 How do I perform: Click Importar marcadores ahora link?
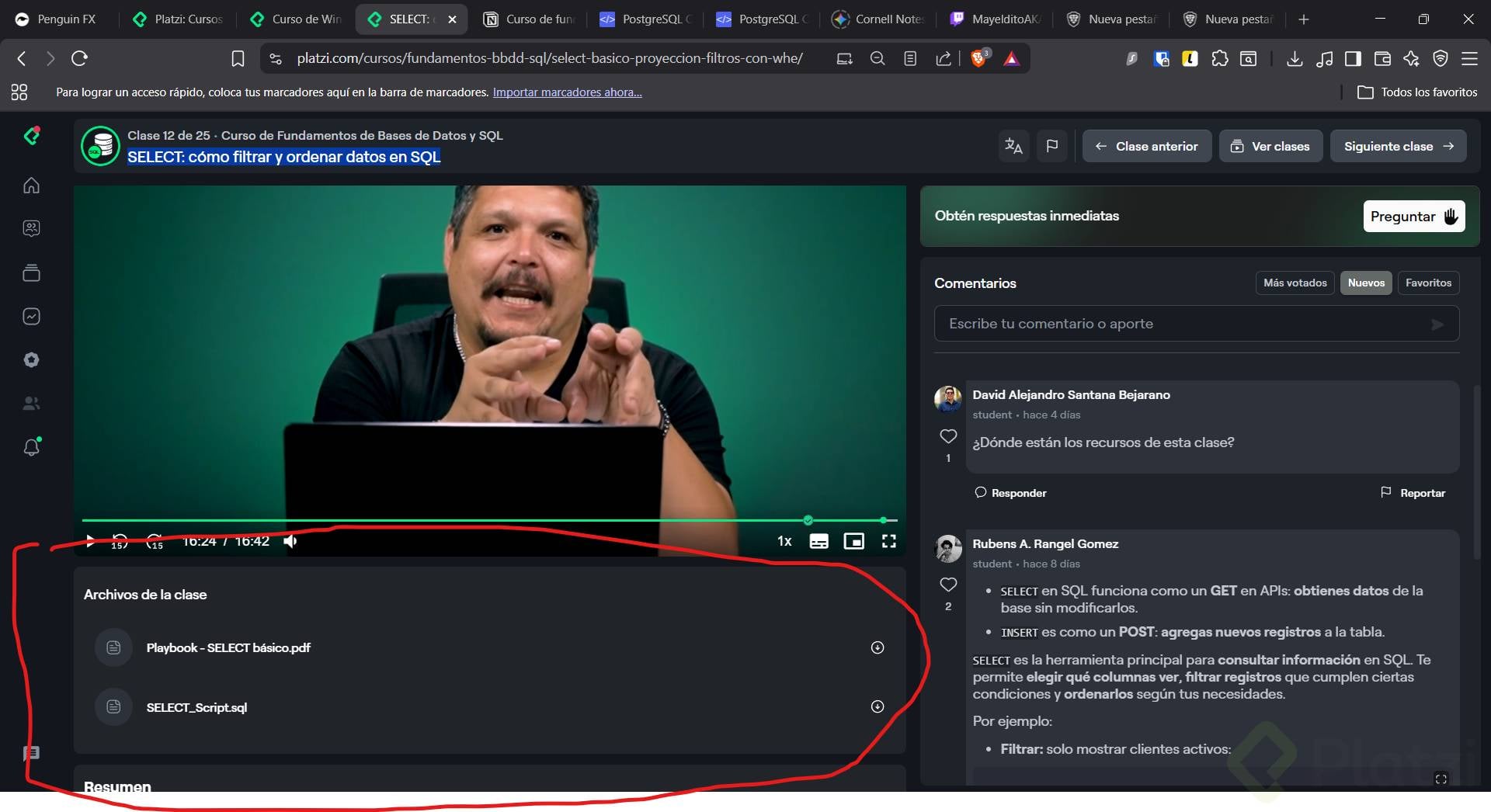[567, 92]
